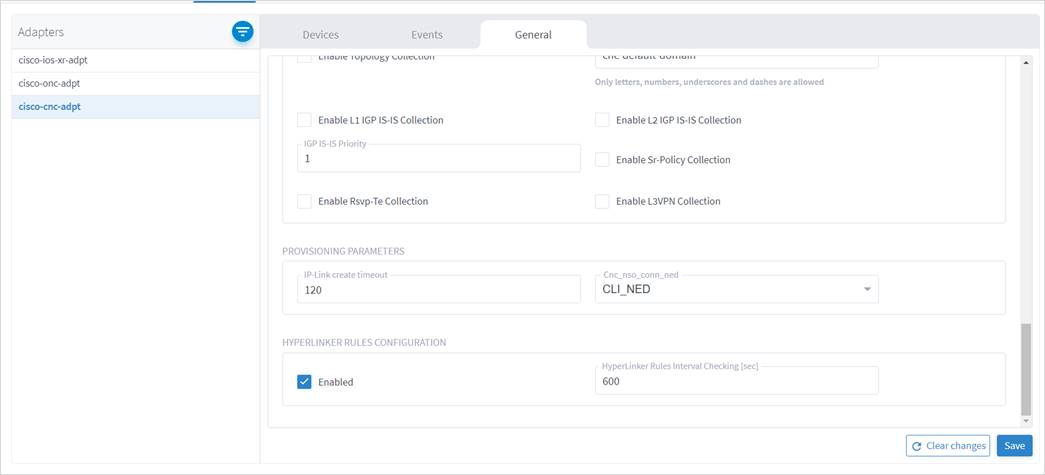Save the adapter configuration
The width and height of the screenshot is (1045, 475).
click(1014, 446)
